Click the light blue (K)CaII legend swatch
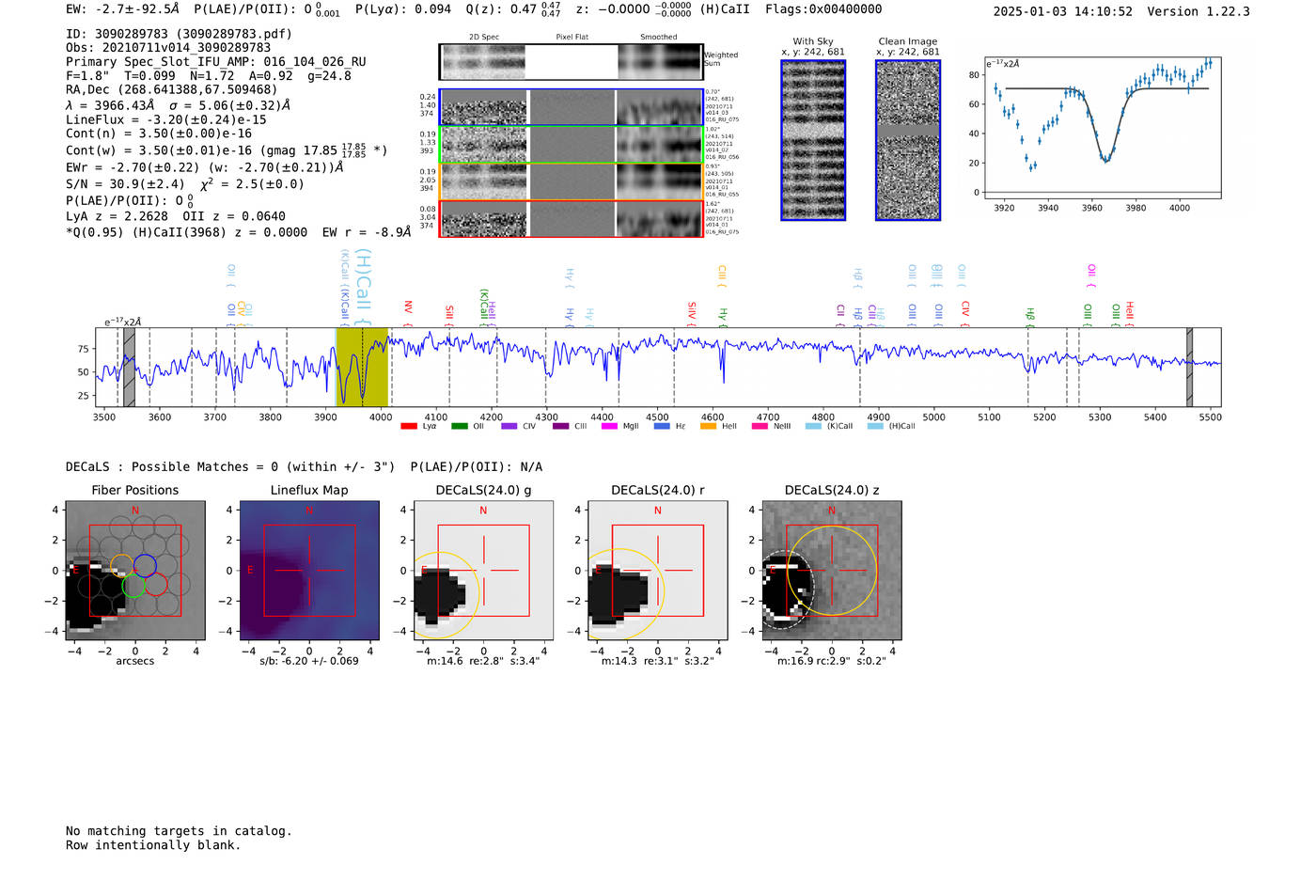 point(813,426)
